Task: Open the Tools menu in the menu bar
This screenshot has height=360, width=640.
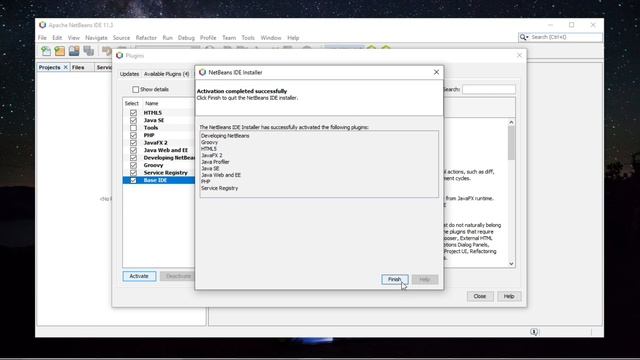Action: (248, 38)
